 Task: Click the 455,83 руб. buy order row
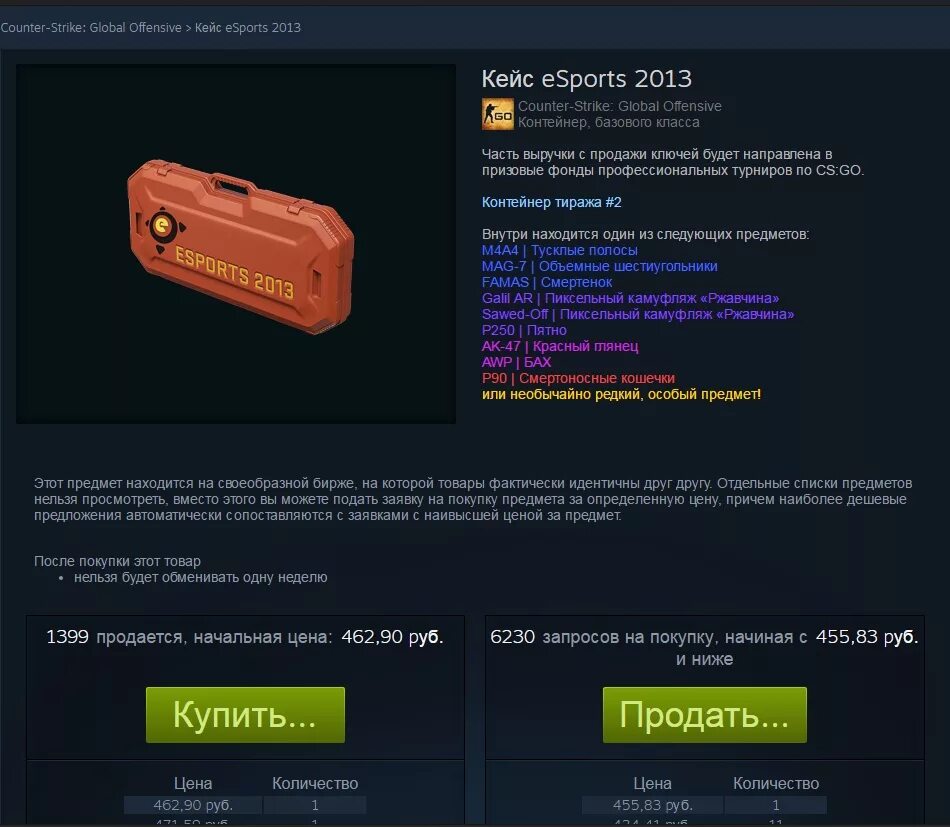click(x=704, y=805)
